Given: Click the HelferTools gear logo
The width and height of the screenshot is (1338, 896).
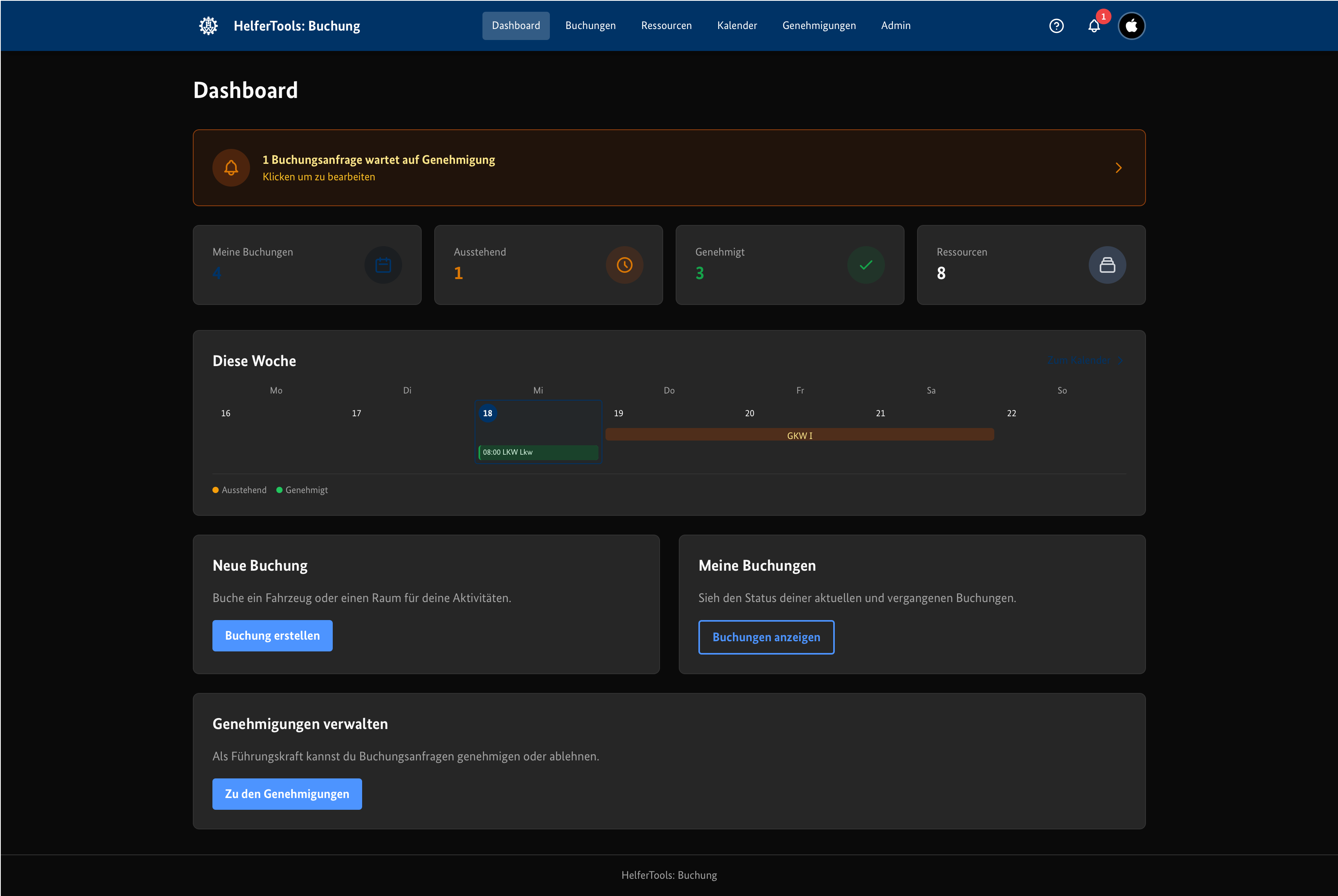Looking at the screenshot, I should click(208, 26).
